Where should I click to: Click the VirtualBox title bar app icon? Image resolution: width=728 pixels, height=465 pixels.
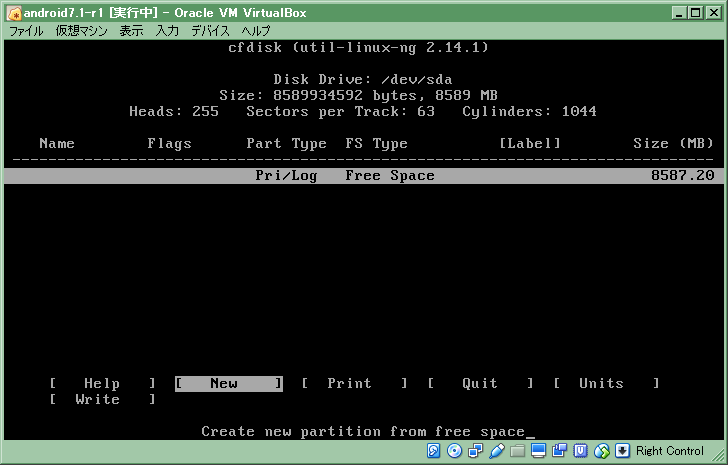[14, 13]
